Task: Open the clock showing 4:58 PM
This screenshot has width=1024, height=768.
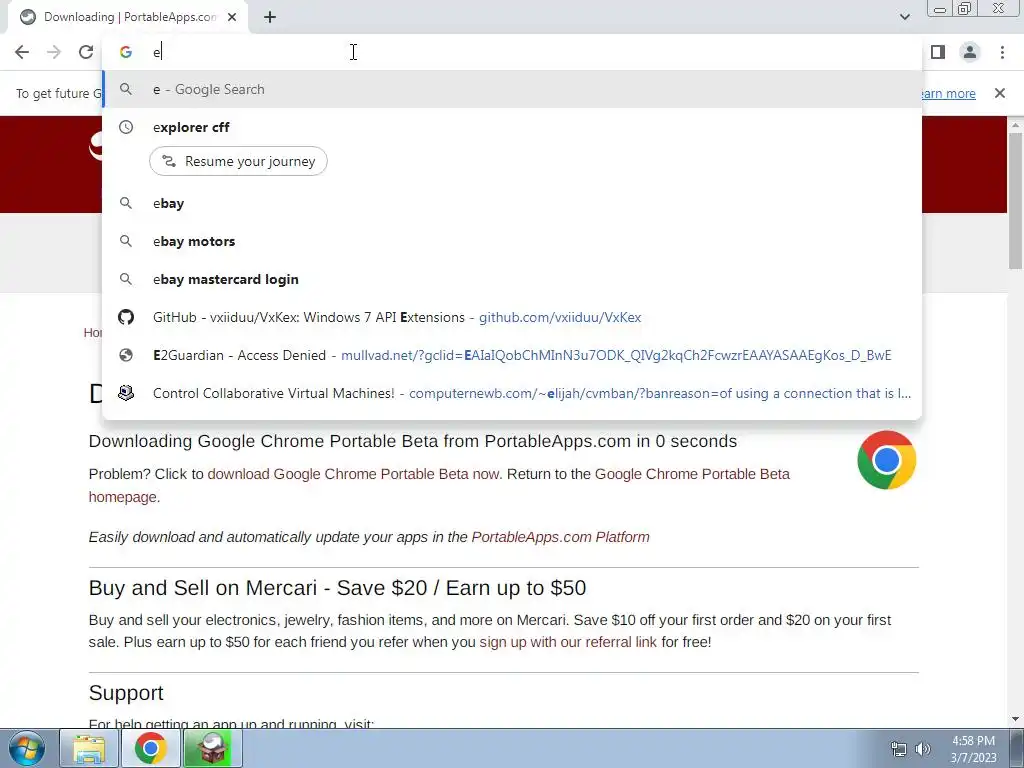Action: tap(973, 749)
